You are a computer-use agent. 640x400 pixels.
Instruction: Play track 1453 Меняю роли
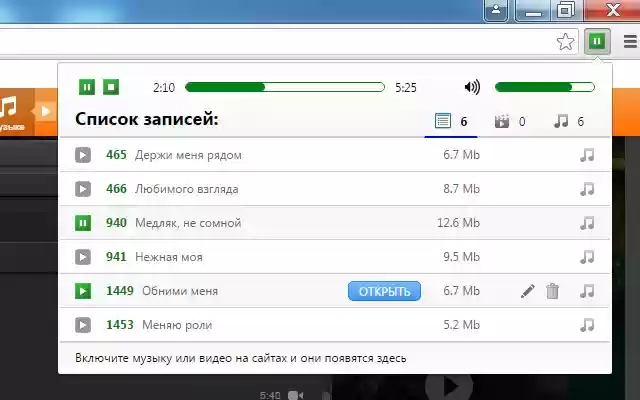[83, 325]
